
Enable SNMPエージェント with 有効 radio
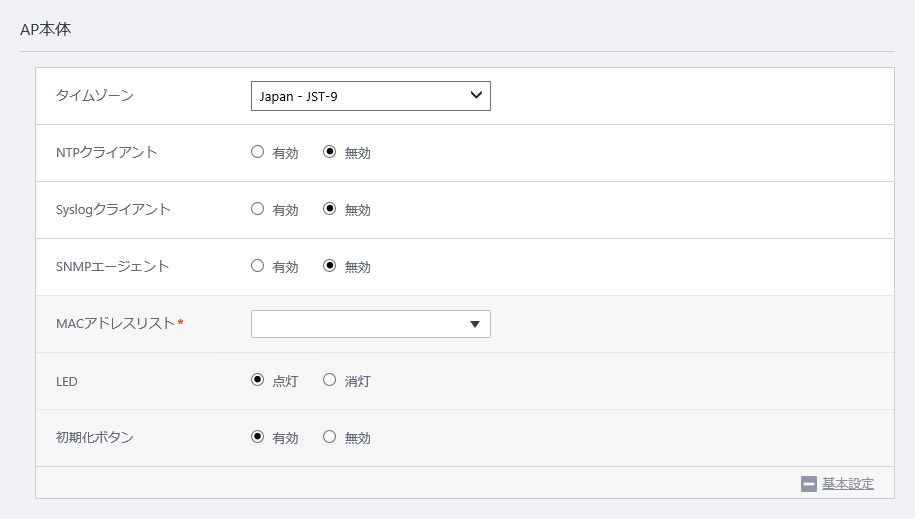[257, 266]
